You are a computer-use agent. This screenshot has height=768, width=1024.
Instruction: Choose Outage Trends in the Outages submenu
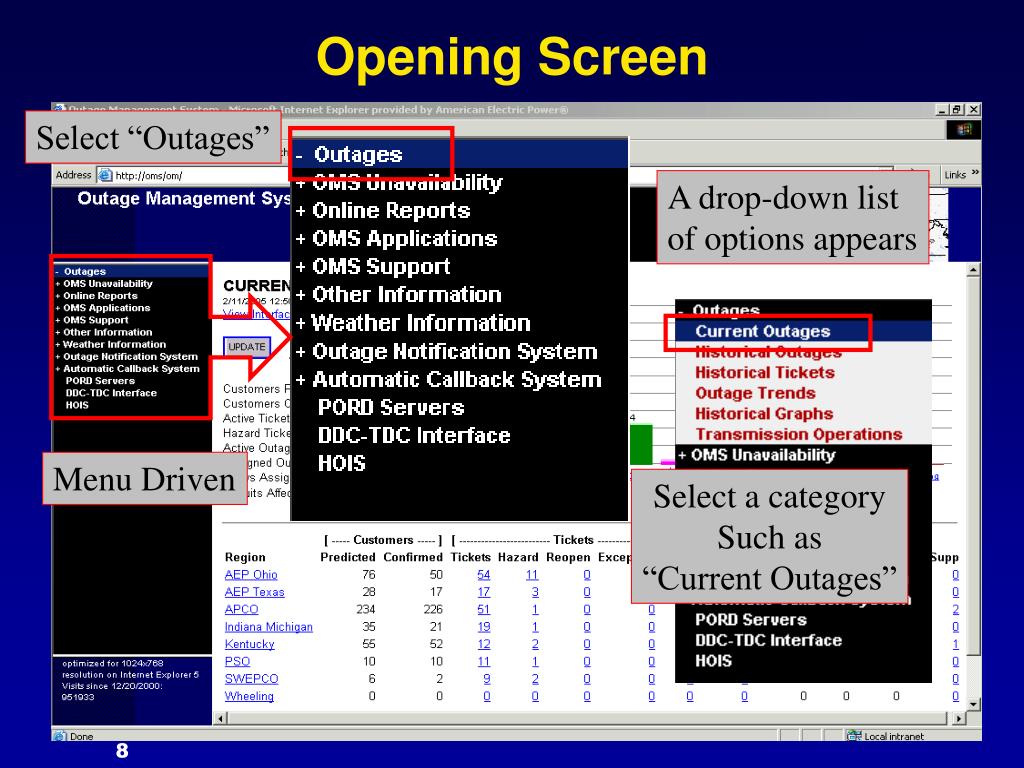point(755,393)
